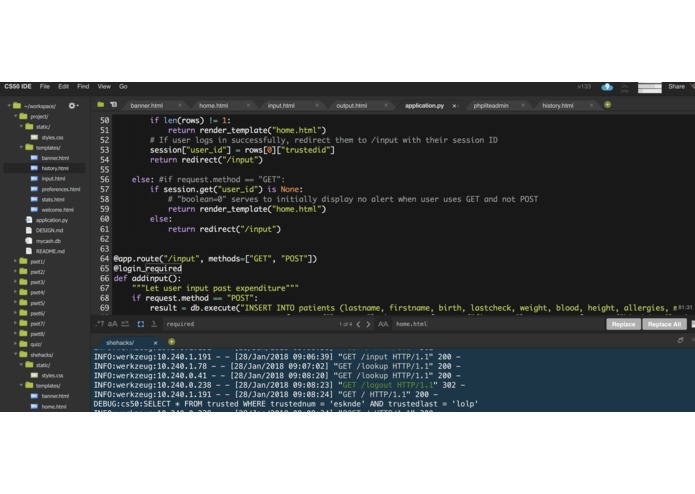Open the File menu
This screenshot has height=494, width=695.
[45, 87]
